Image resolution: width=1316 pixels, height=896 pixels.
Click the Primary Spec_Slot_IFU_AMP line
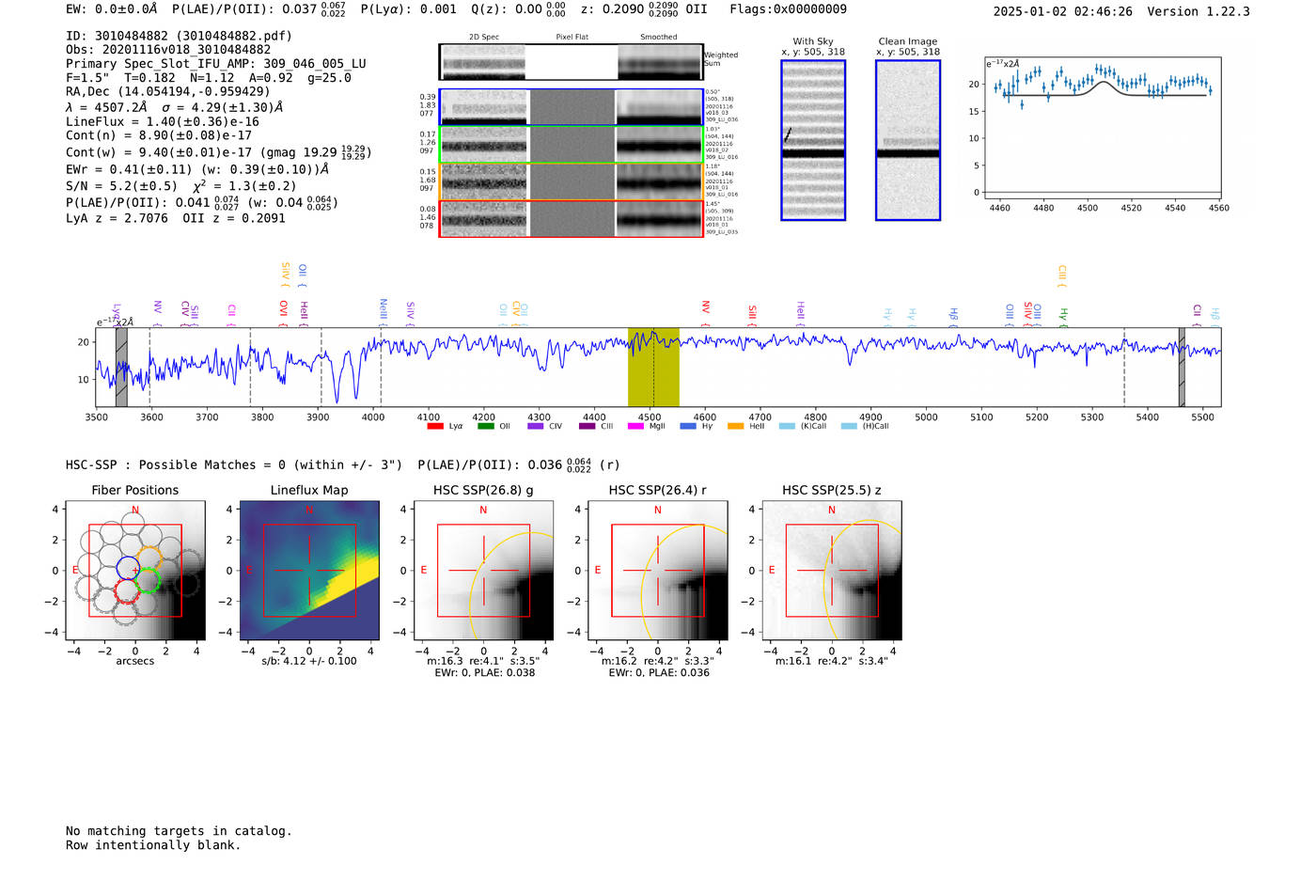(216, 64)
